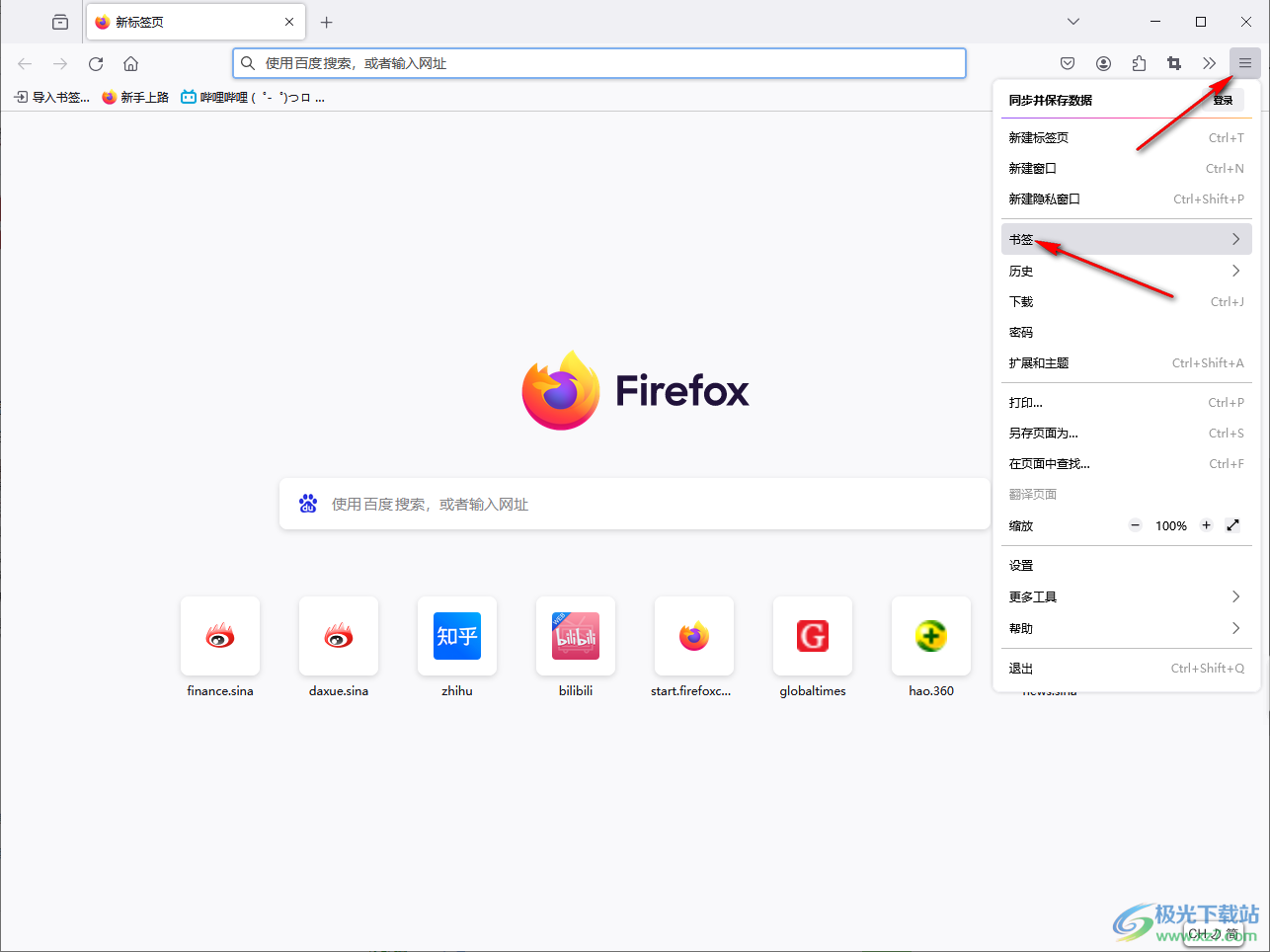Image resolution: width=1270 pixels, height=952 pixels.
Task: Close the 新标签页 tab
Action: (289, 22)
